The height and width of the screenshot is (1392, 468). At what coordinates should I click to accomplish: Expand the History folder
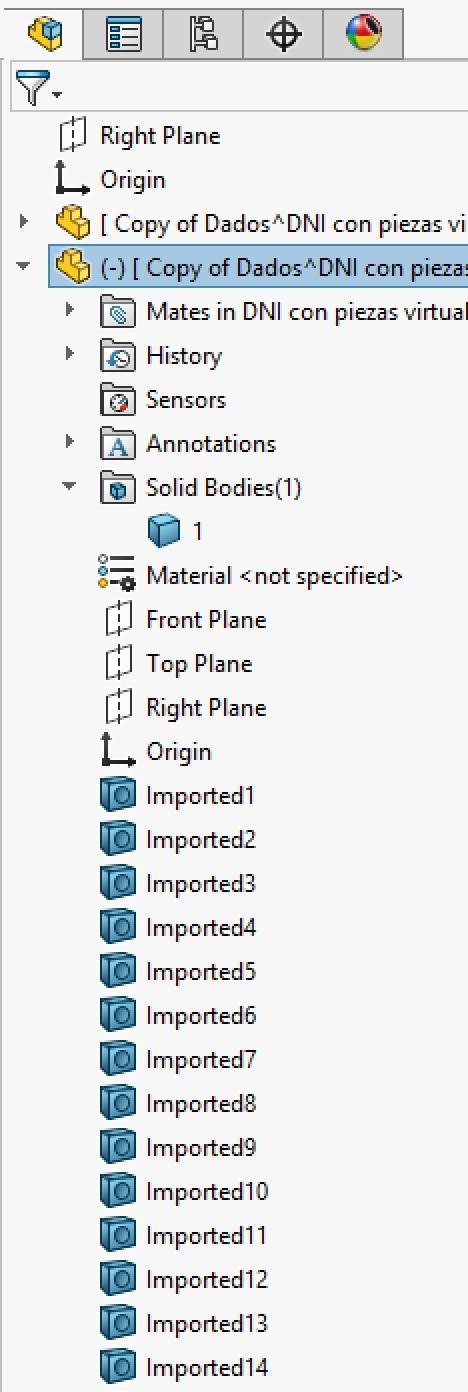pyautogui.click(x=69, y=354)
